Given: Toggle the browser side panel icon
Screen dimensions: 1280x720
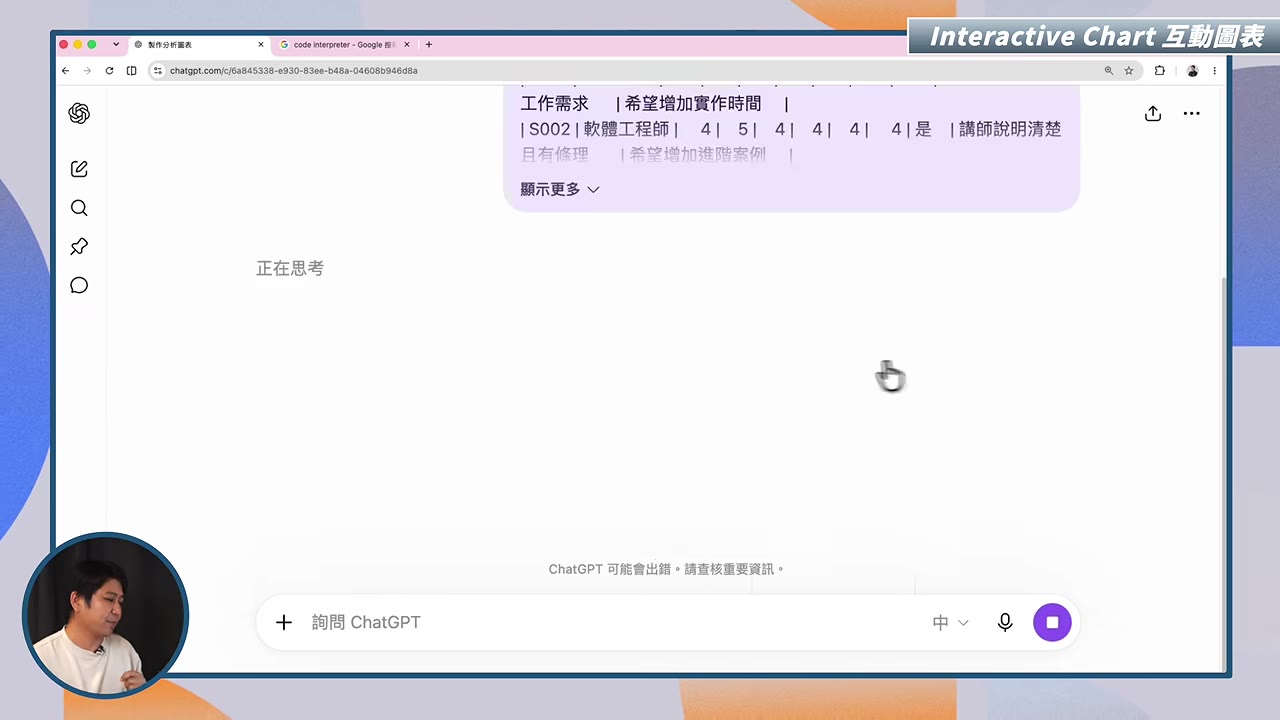Looking at the screenshot, I should pos(131,71).
